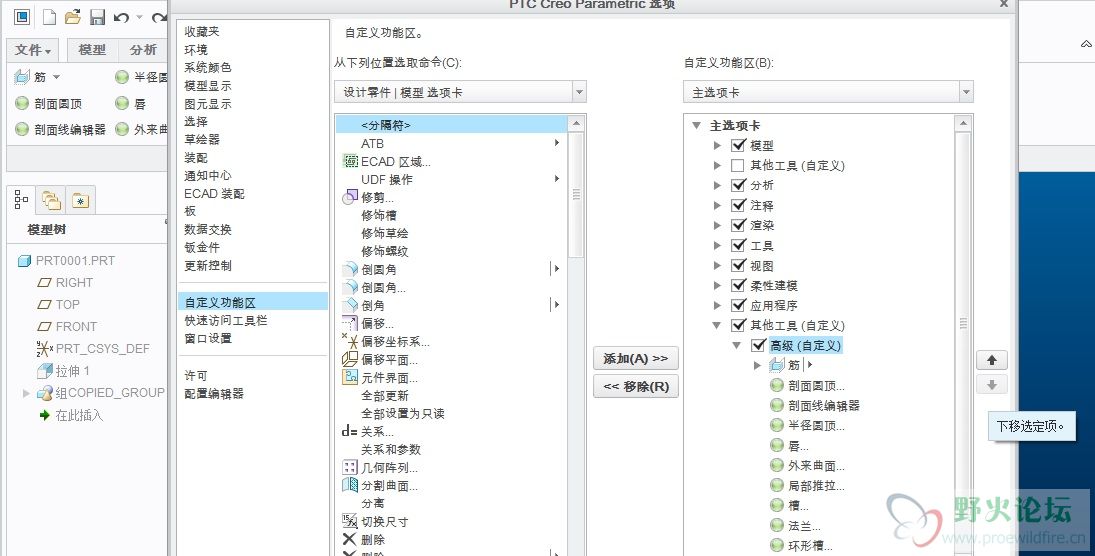Click the 添加(A) >> button
This screenshot has height=556, width=1095.
pos(635,358)
